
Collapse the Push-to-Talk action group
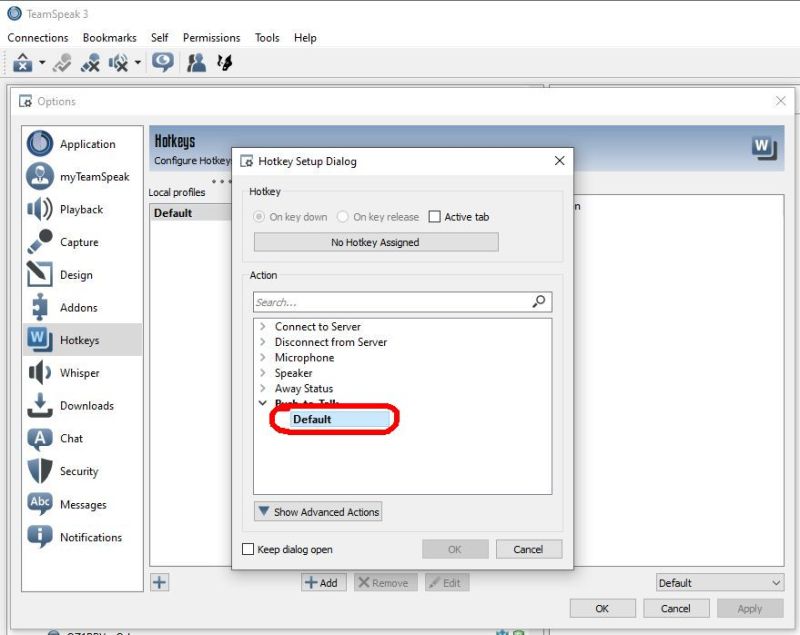[263, 403]
